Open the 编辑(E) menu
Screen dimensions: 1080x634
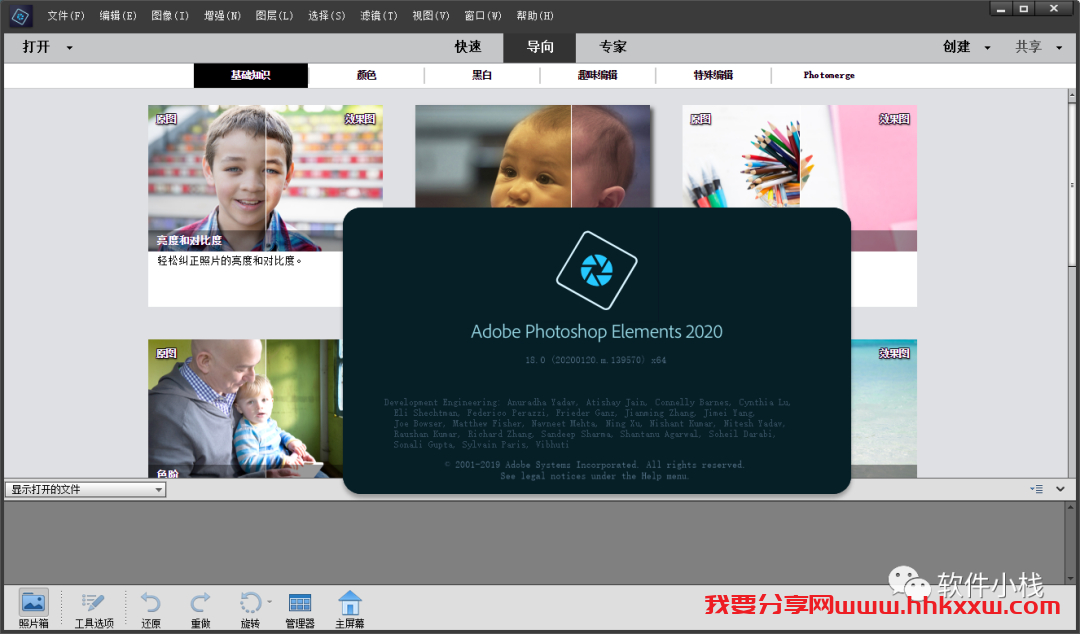click(x=118, y=15)
